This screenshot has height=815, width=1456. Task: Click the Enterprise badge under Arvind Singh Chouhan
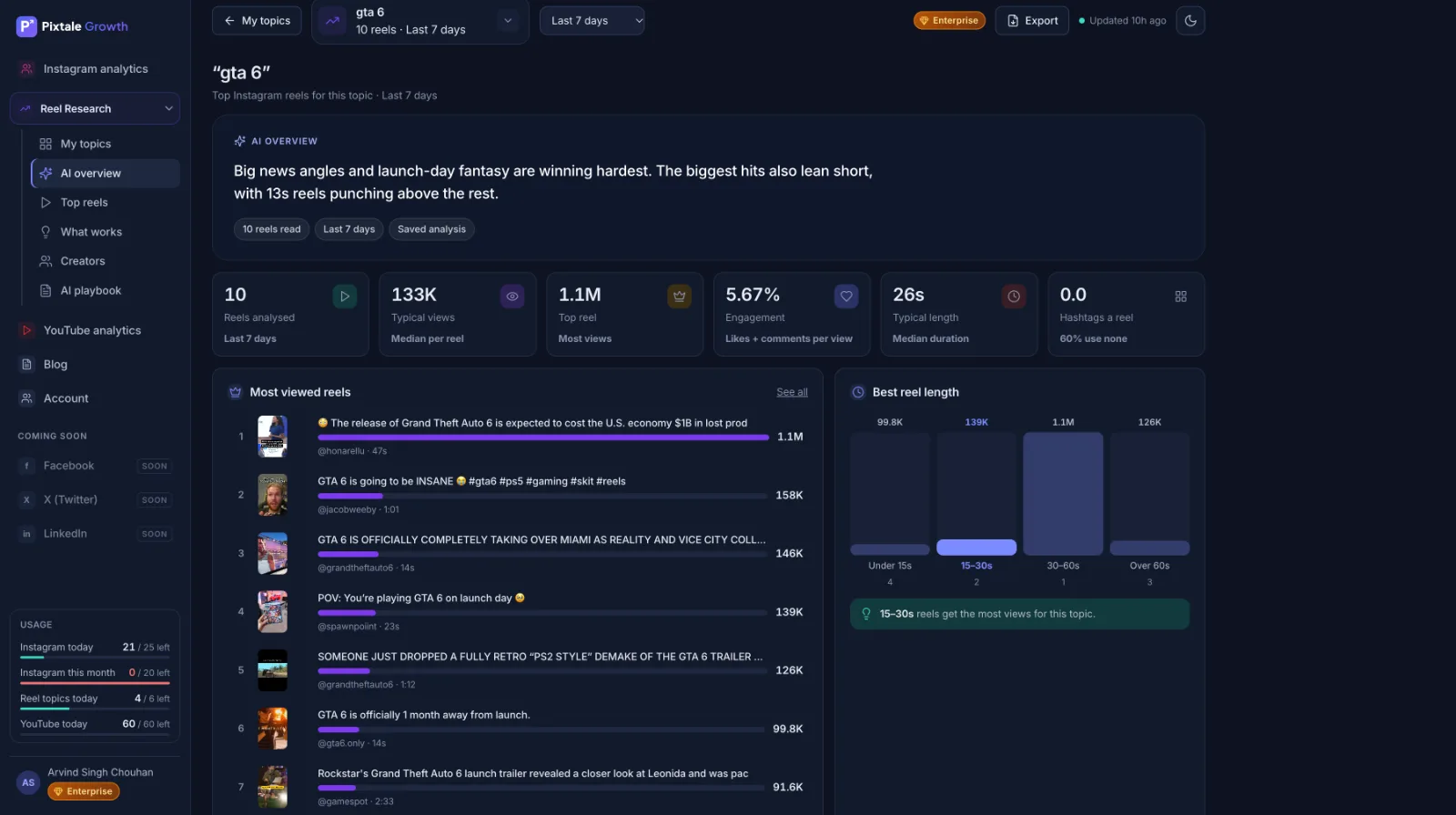coord(84,791)
